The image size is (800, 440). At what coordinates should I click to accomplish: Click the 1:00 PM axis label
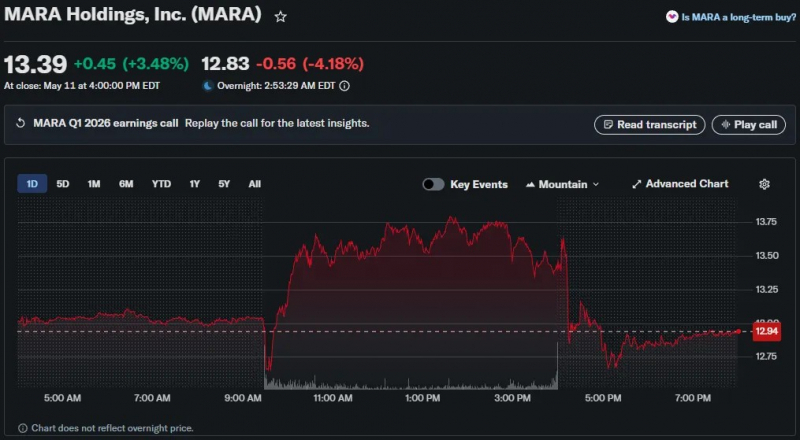[422, 398]
